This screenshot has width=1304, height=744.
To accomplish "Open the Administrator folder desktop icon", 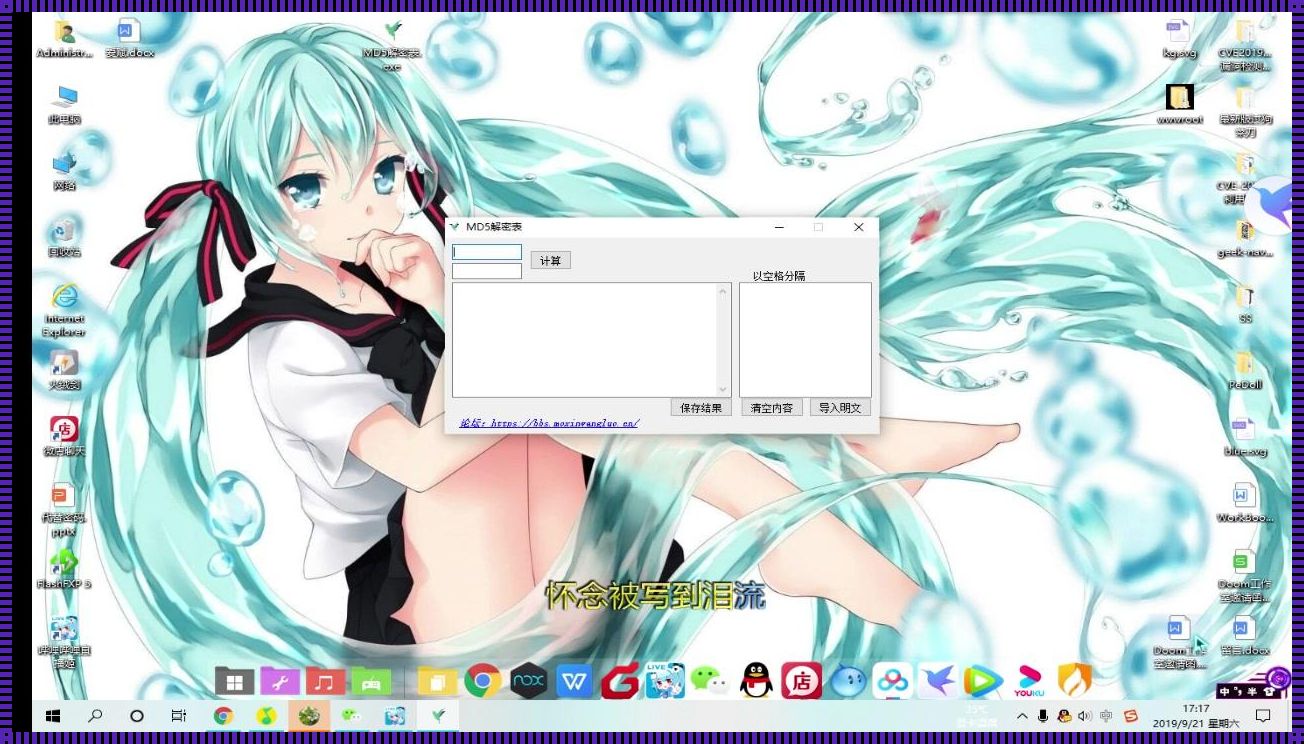I will (64, 40).
